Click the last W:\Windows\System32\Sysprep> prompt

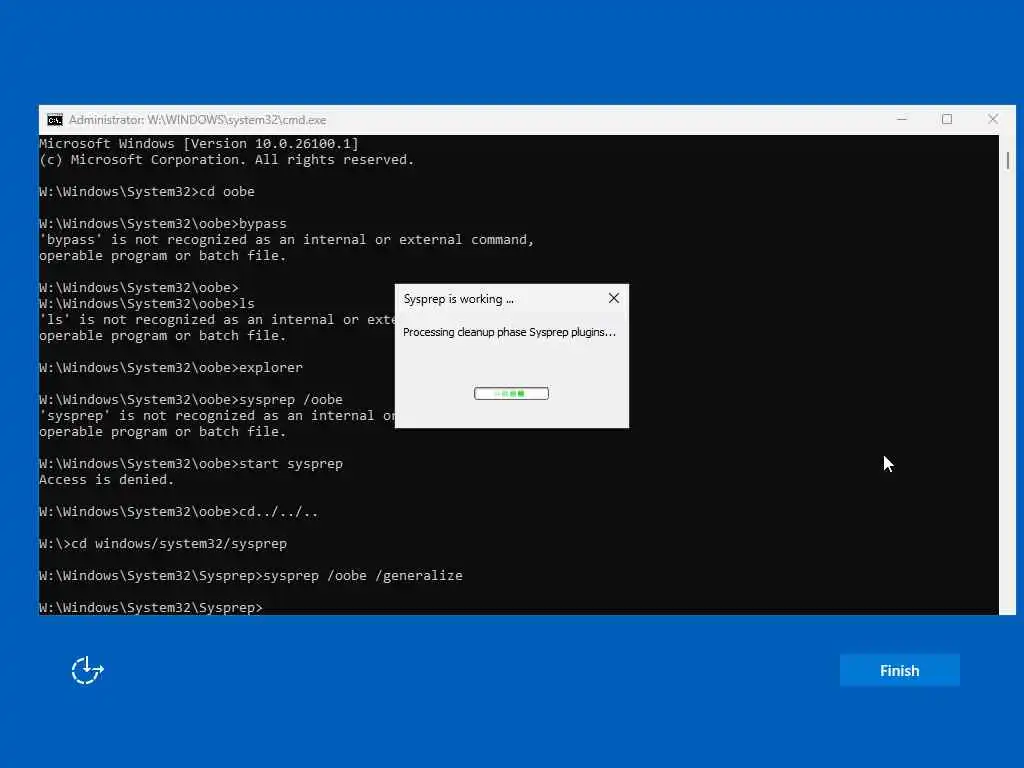(x=151, y=607)
